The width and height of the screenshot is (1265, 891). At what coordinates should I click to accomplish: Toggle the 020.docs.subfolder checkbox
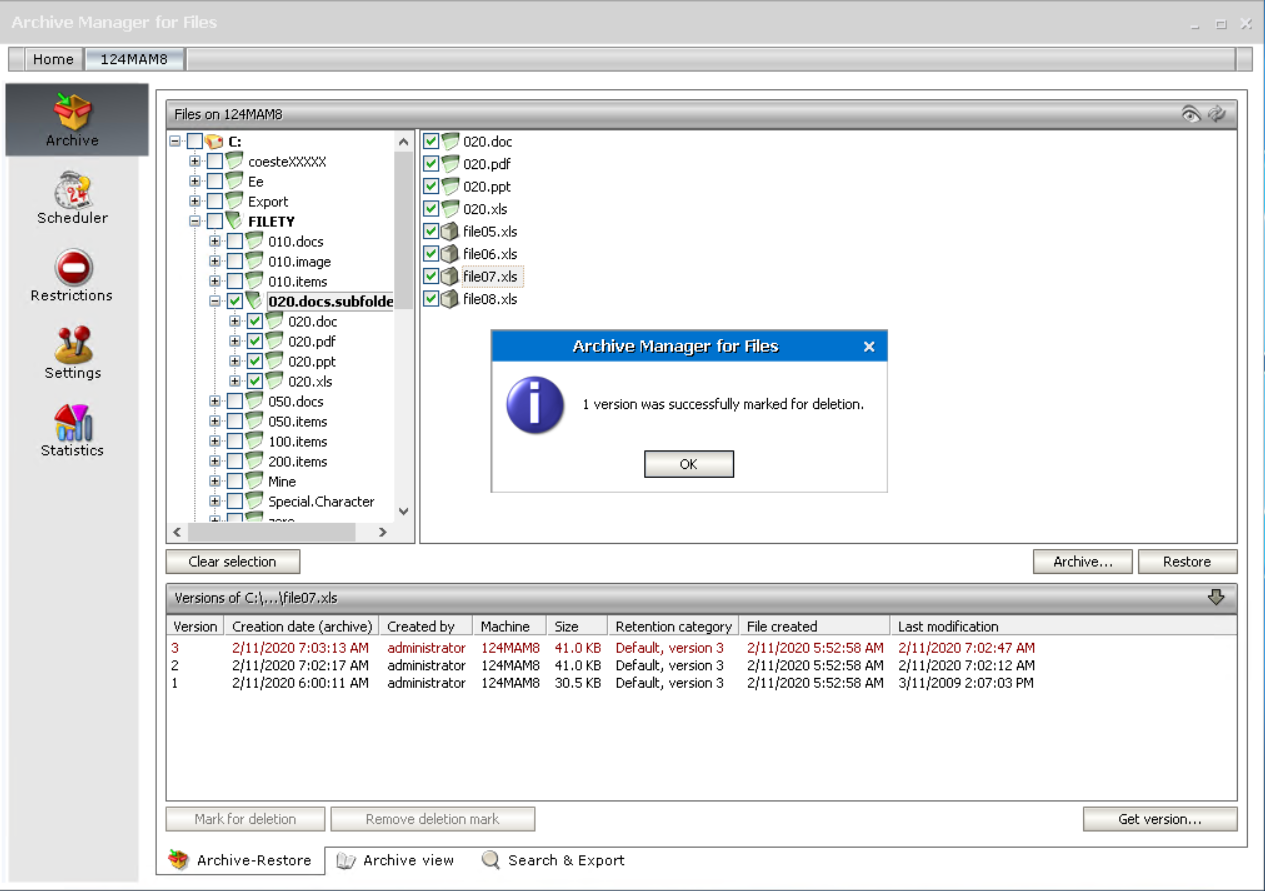point(234,301)
